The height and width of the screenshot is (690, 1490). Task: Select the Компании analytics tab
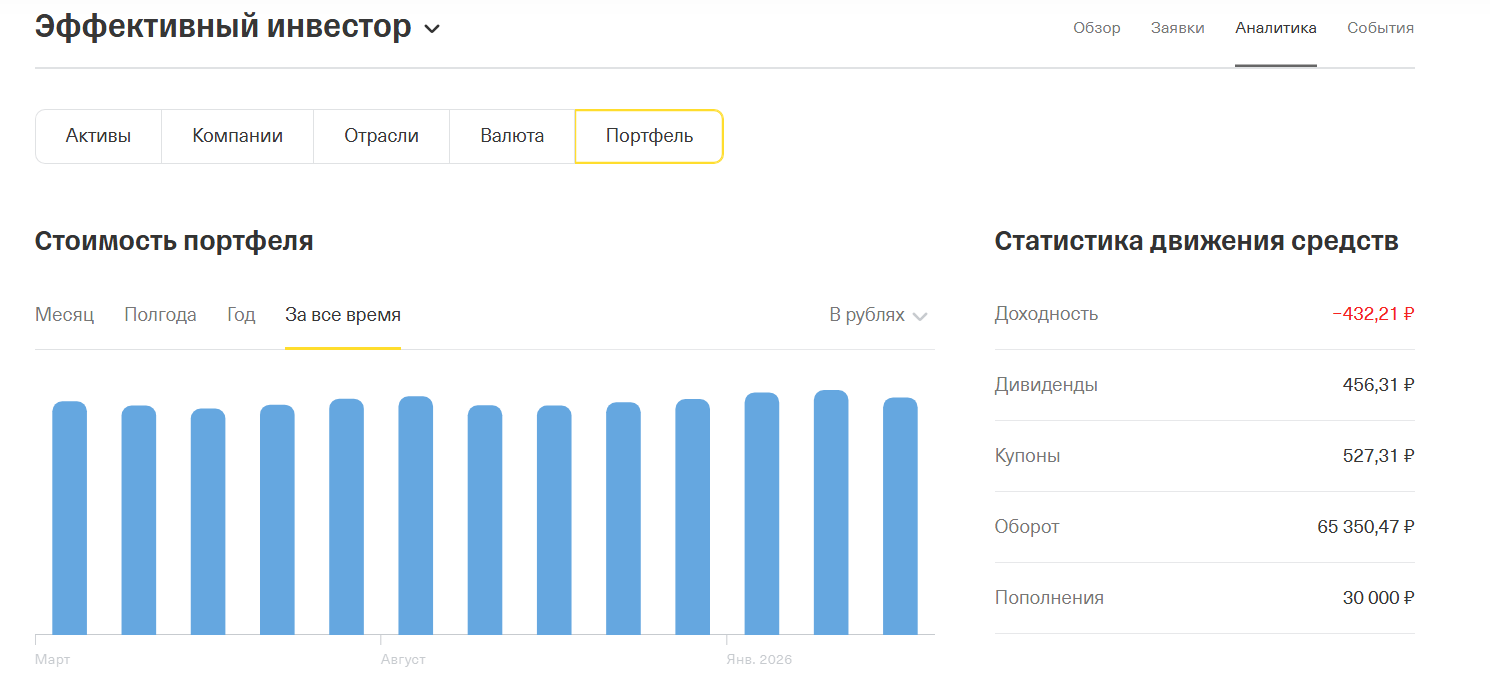pyautogui.click(x=237, y=136)
